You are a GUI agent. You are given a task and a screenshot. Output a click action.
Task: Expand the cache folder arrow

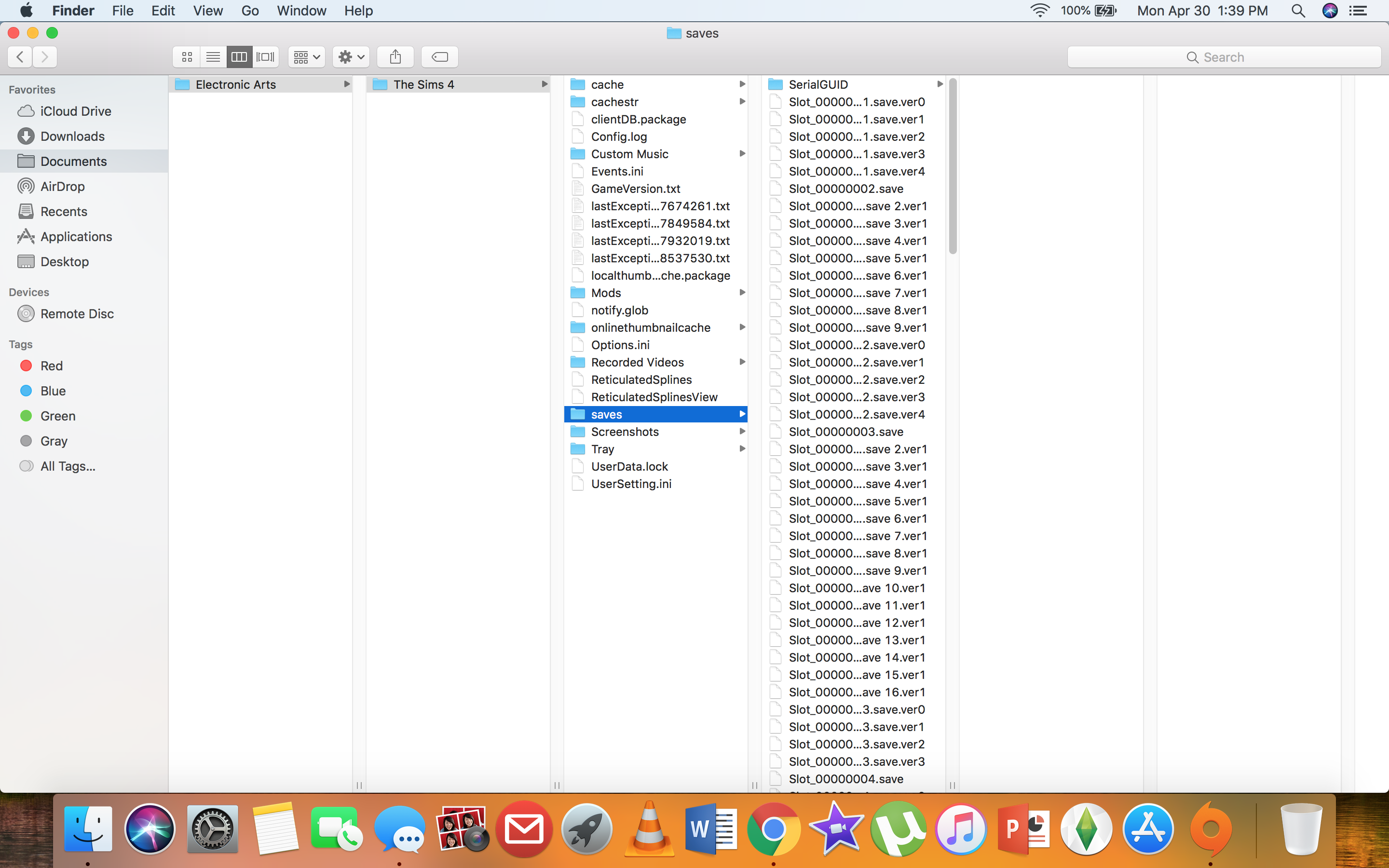[742, 84]
